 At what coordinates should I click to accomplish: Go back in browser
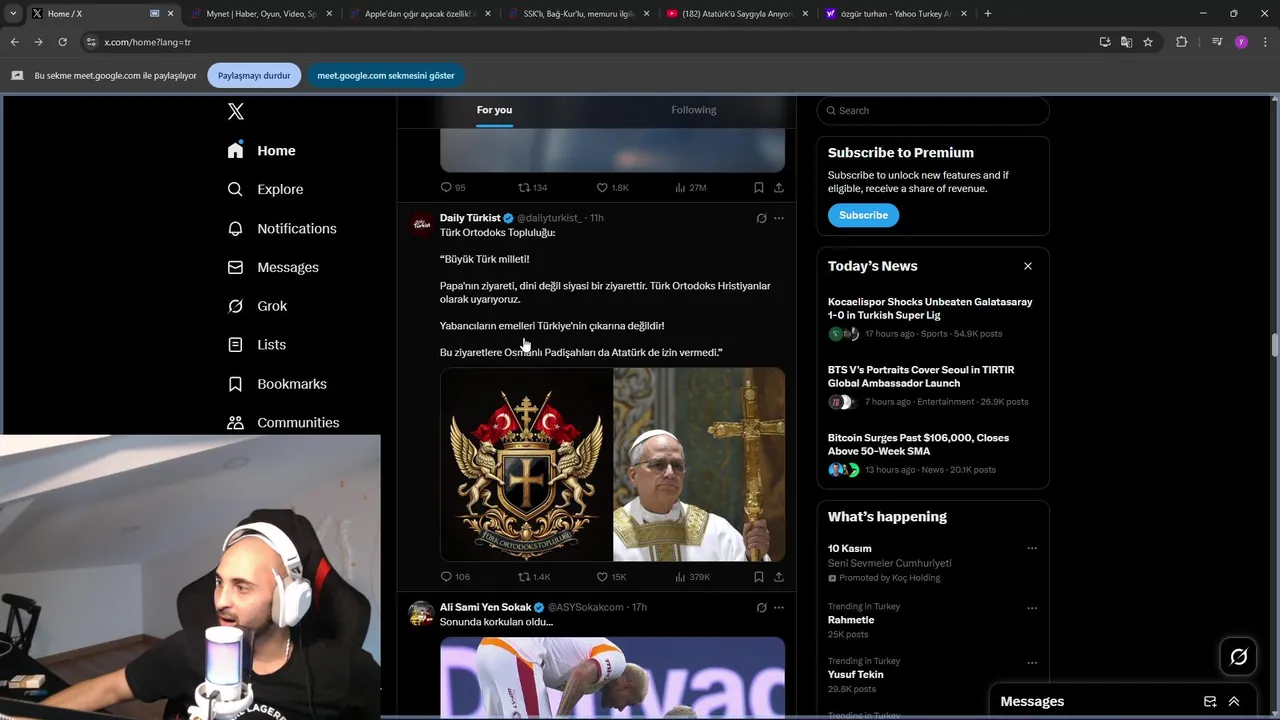pos(14,42)
